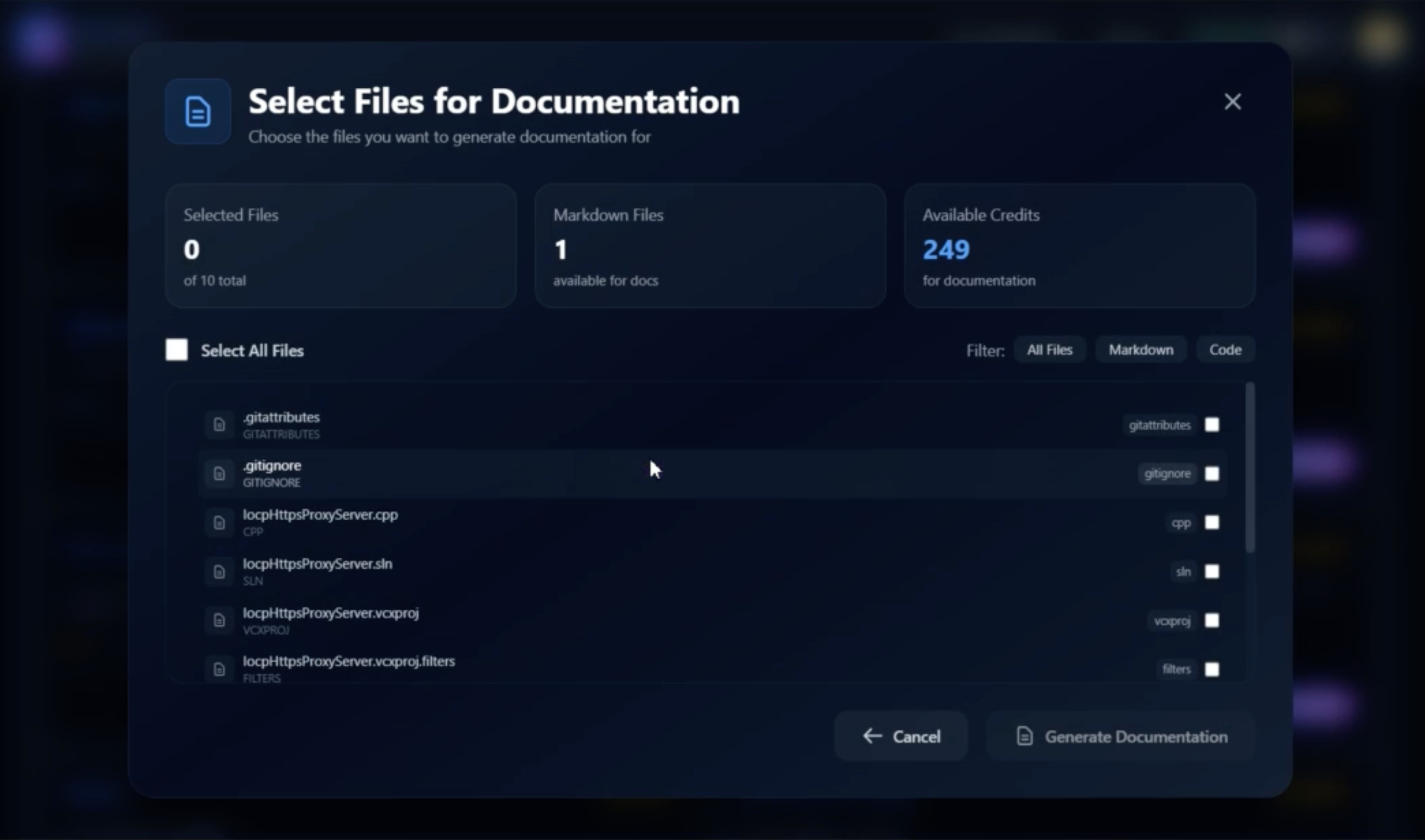1425x840 pixels.
Task: Close the dialog with the X icon
Action: [x=1232, y=102]
